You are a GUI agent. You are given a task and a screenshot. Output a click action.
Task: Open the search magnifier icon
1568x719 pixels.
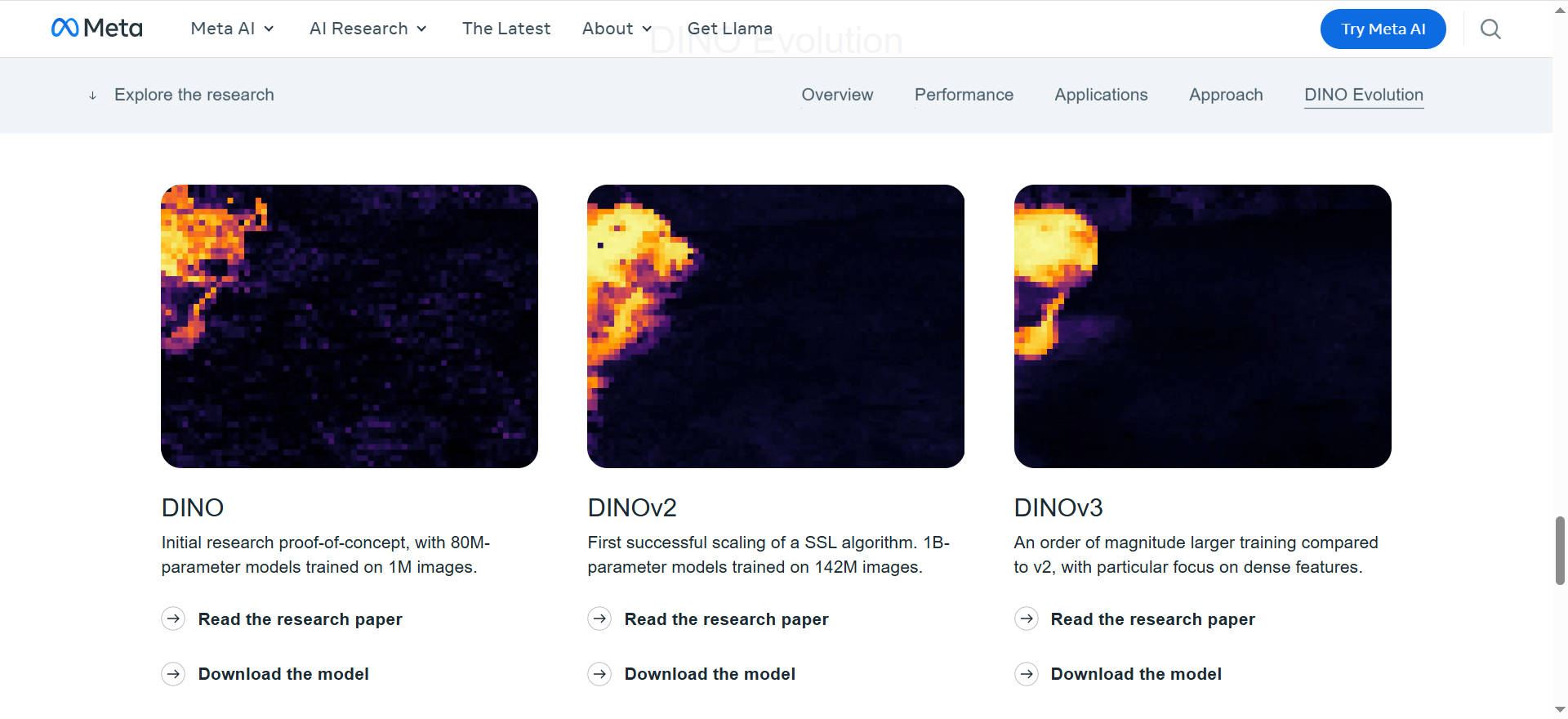click(x=1490, y=29)
